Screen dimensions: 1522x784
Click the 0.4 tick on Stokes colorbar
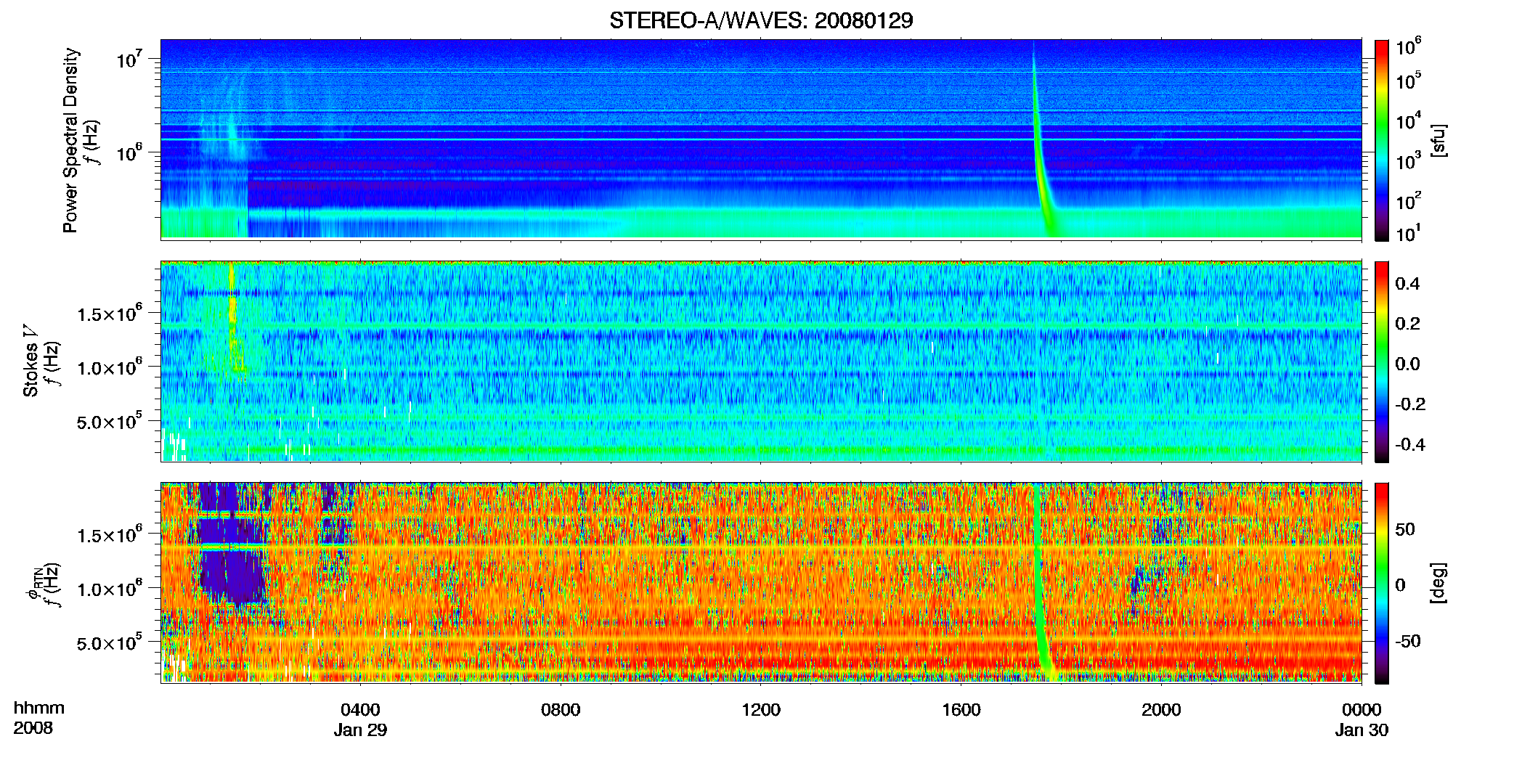1407,284
